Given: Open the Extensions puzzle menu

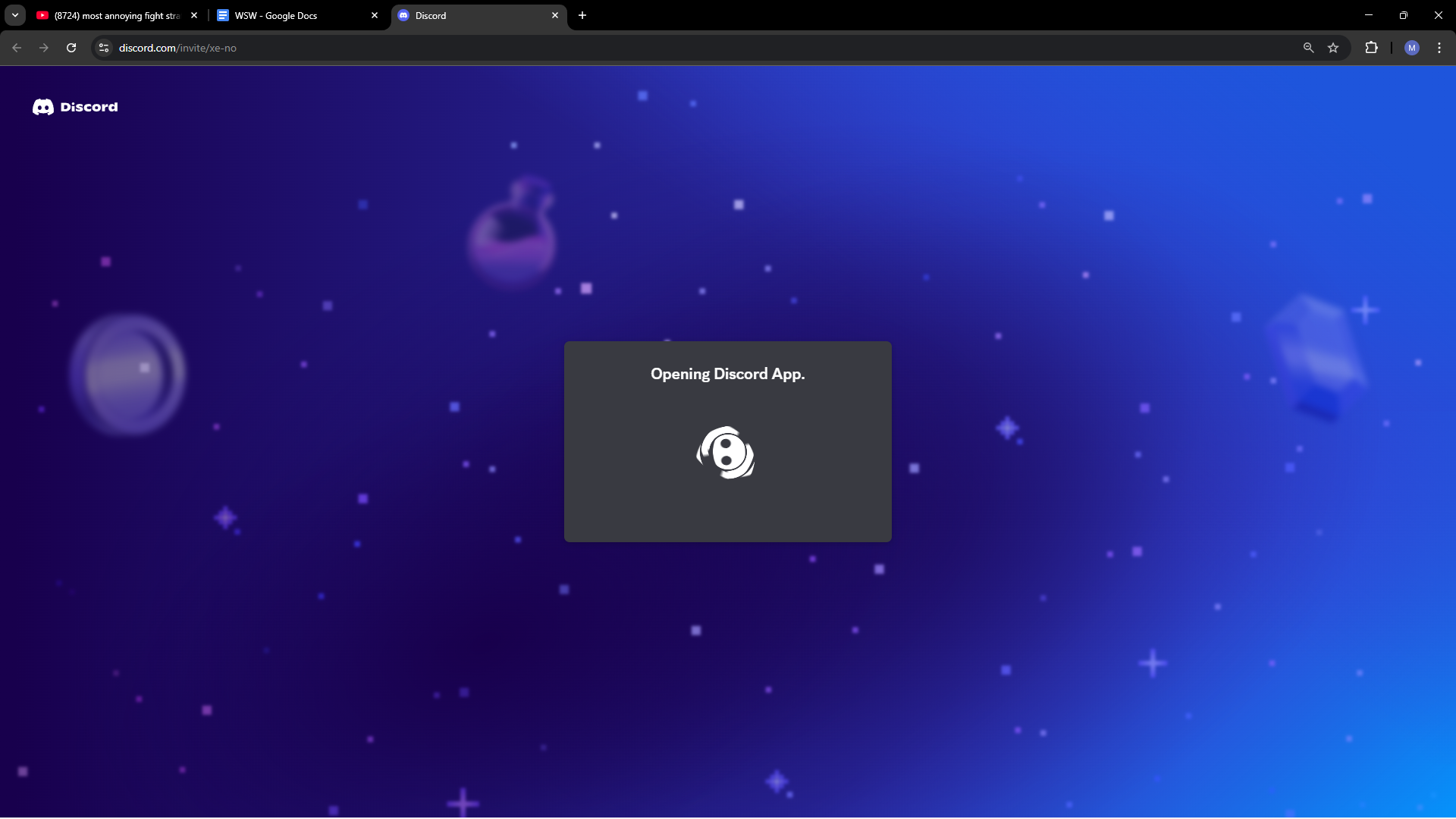Looking at the screenshot, I should point(1371,48).
